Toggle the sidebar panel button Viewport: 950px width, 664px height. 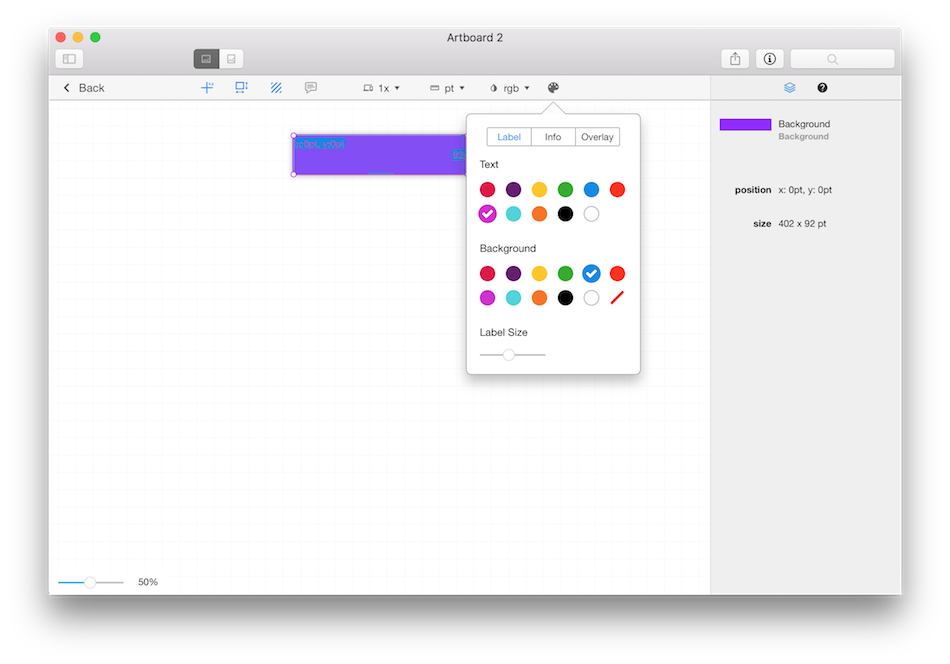(x=69, y=59)
